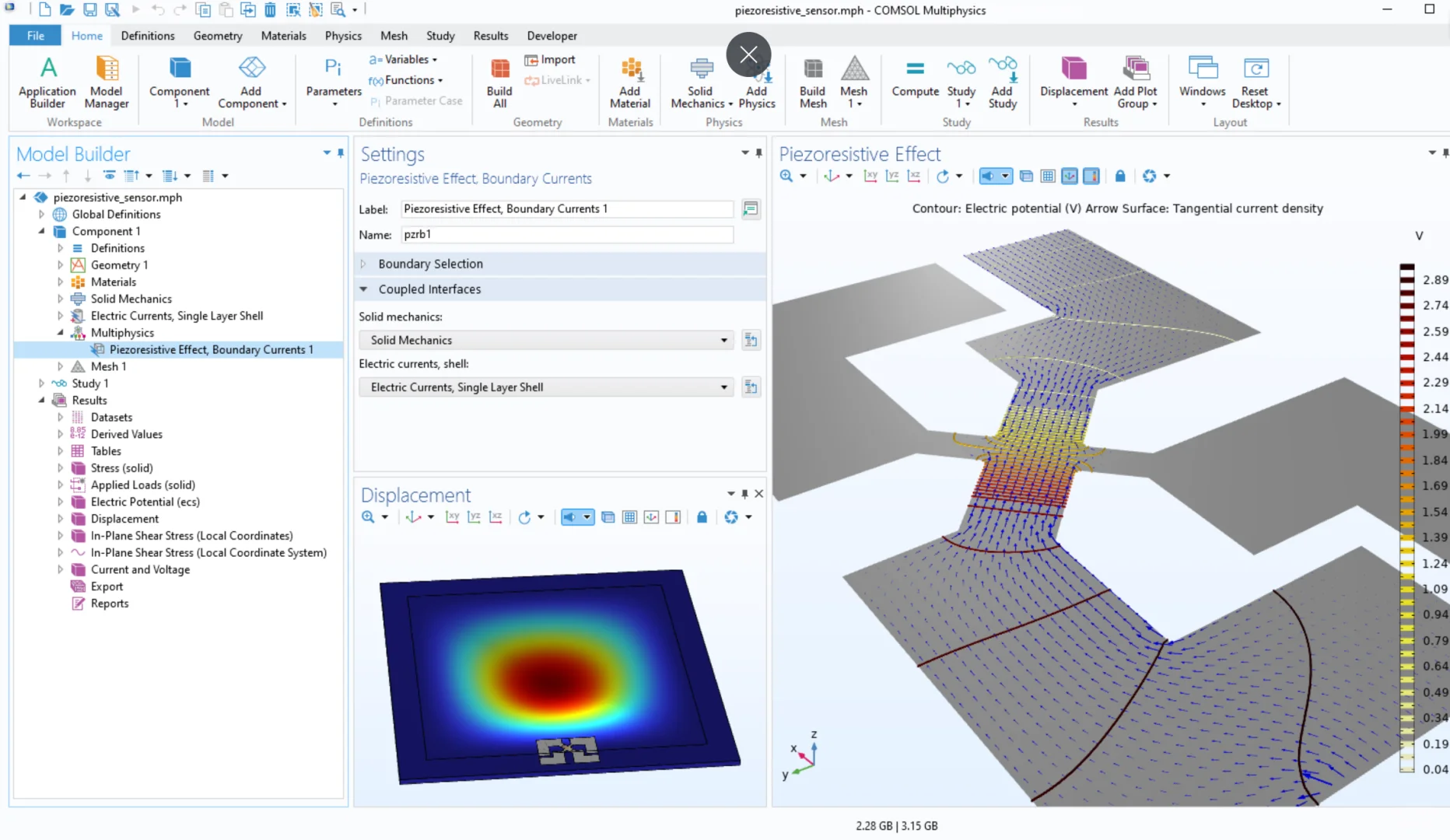Viewport: 1450px width, 840px height.
Task: Switch to the Developer ribbon tab
Action: click(x=552, y=36)
